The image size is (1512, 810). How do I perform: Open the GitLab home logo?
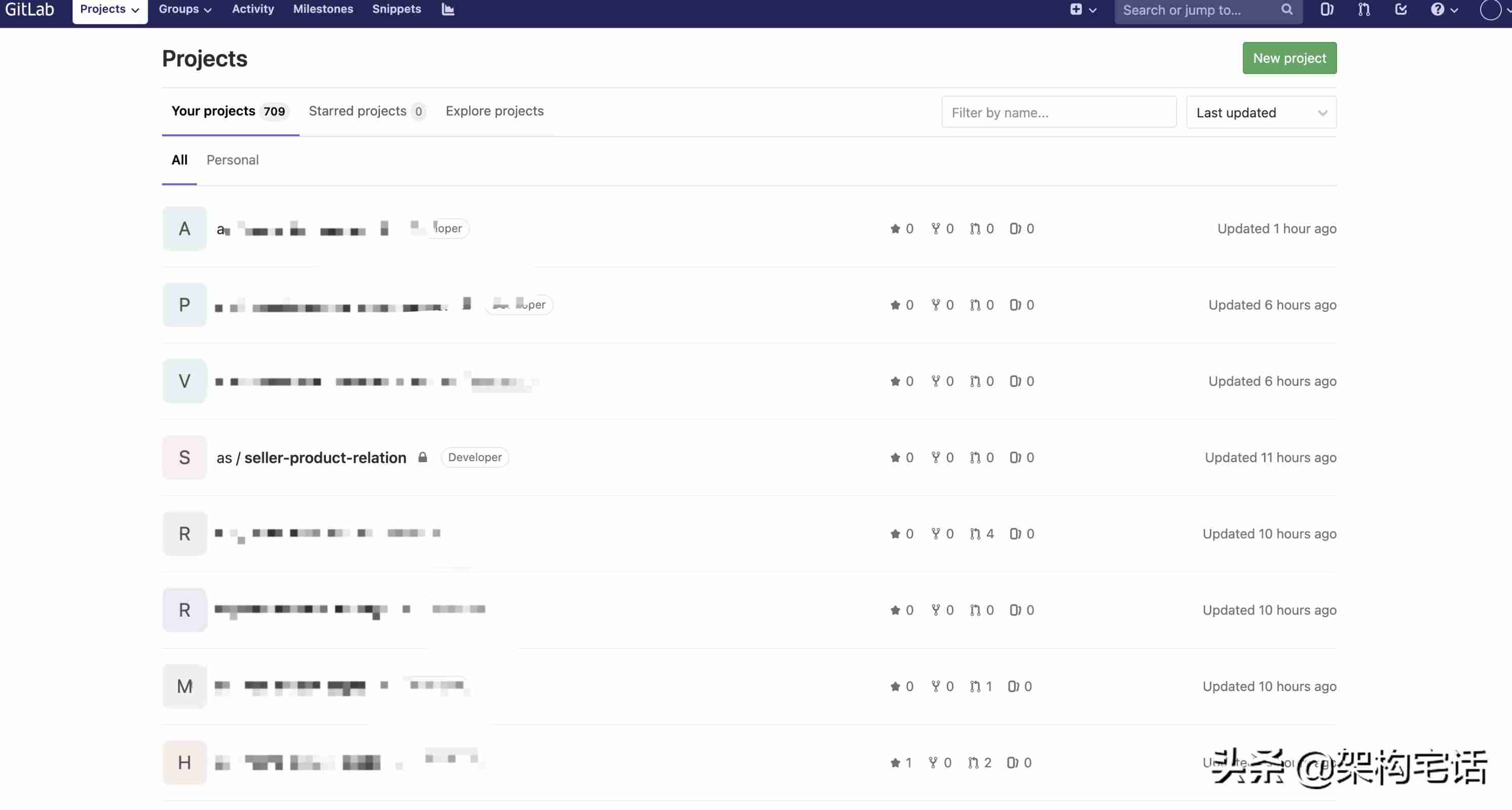pos(29,9)
